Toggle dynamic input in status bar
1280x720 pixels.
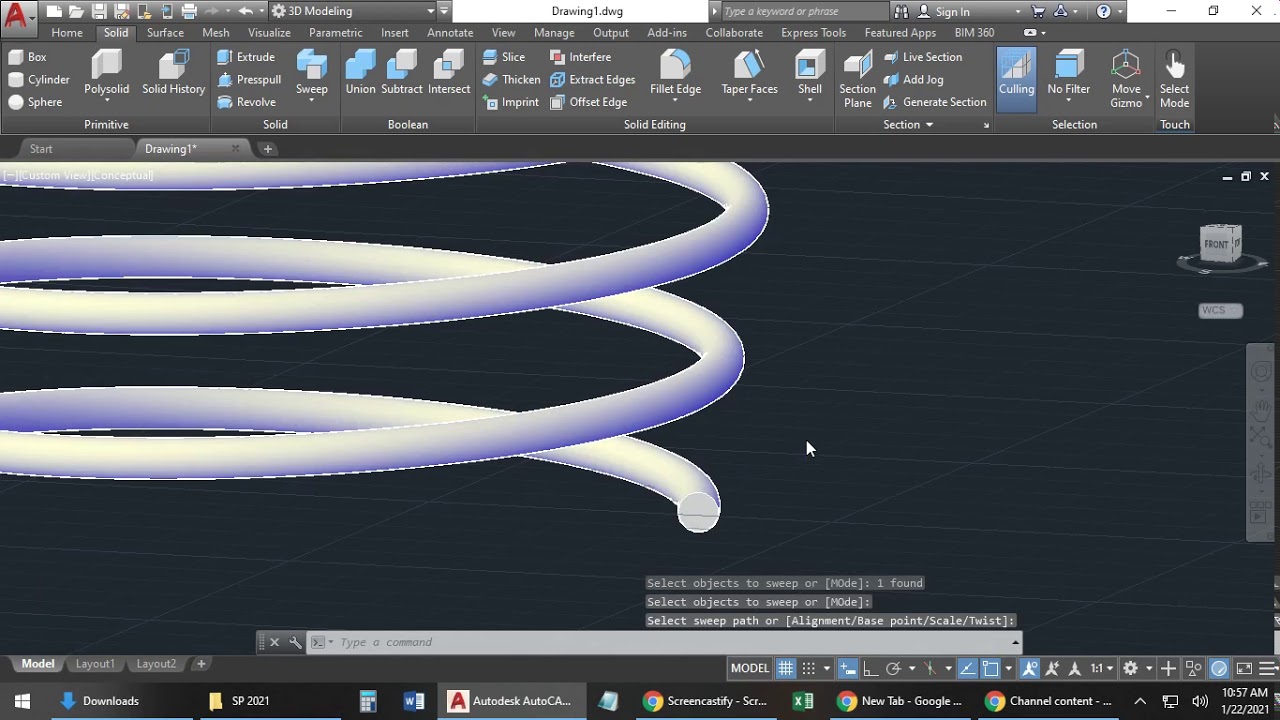tap(848, 668)
